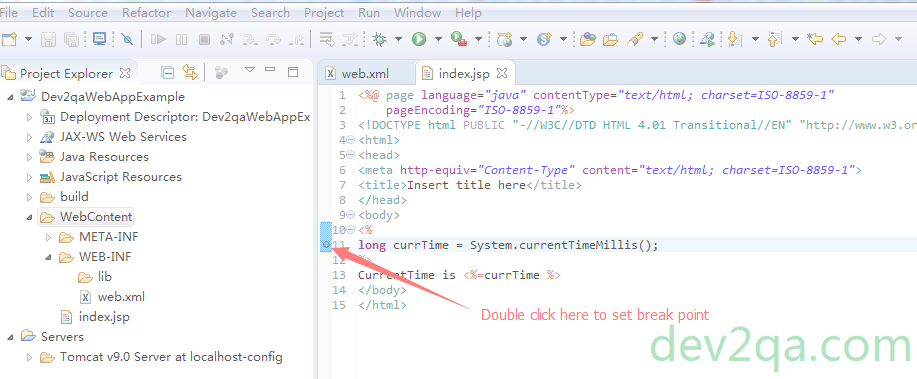Image resolution: width=917 pixels, height=379 pixels.
Task: Expand the Deployment Descriptor node
Action: point(30,117)
